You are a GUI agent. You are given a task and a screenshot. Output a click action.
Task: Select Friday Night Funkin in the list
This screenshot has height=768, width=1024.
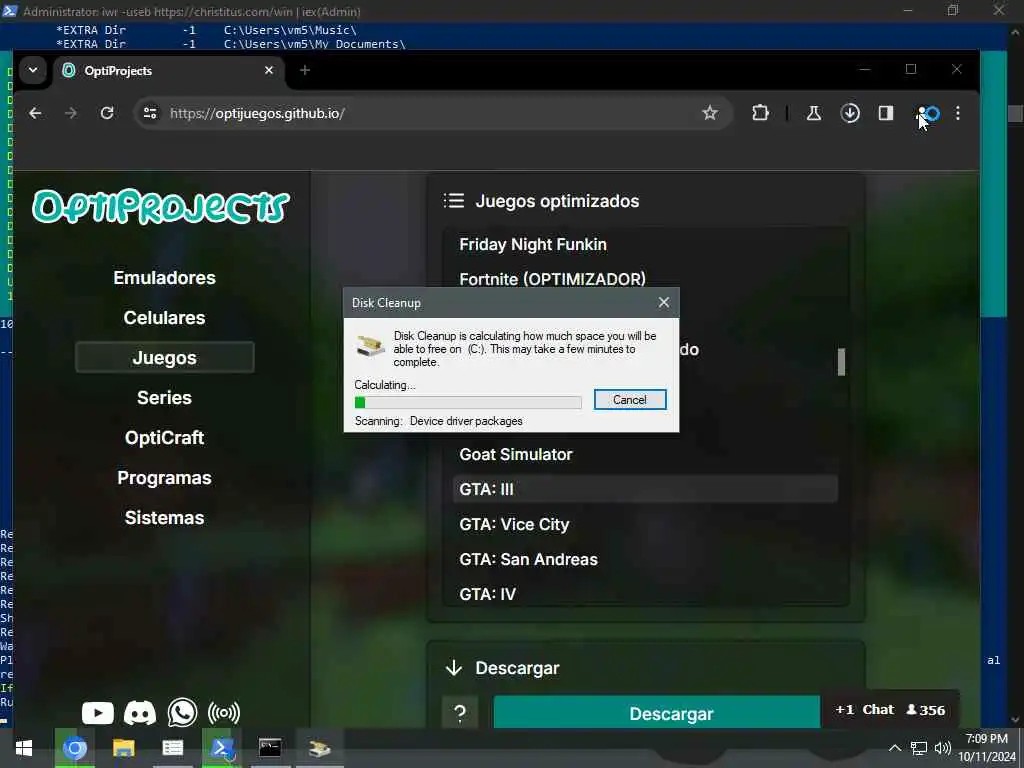click(533, 244)
